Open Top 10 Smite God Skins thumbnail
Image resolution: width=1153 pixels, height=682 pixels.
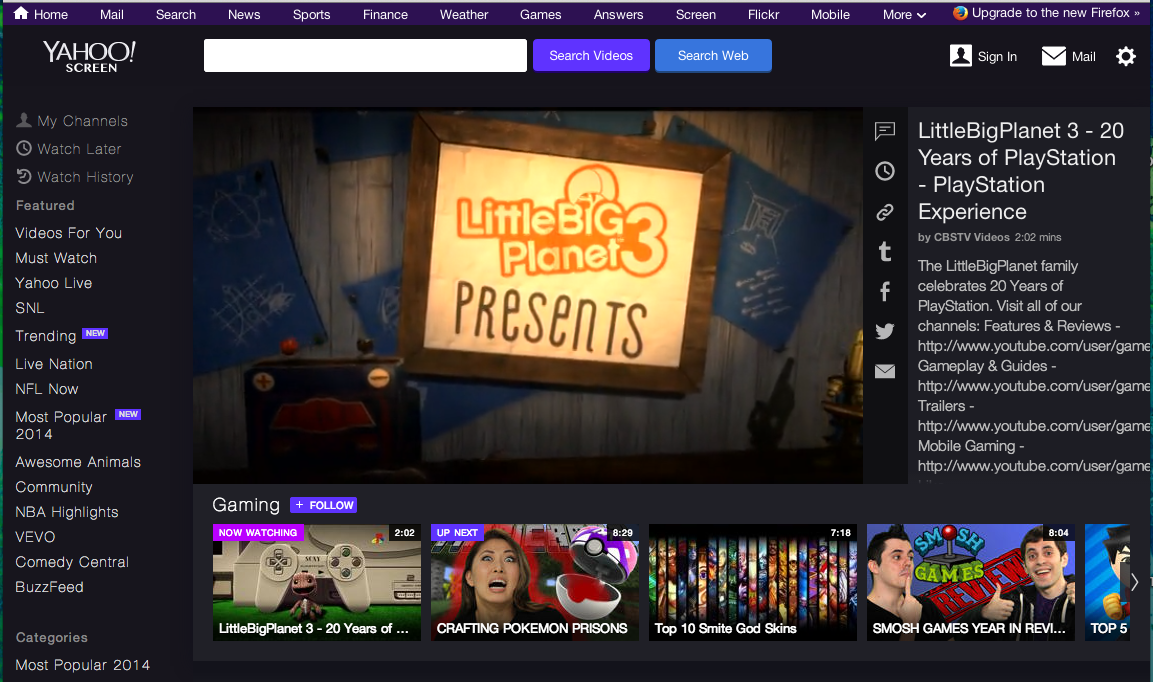click(x=753, y=582)
